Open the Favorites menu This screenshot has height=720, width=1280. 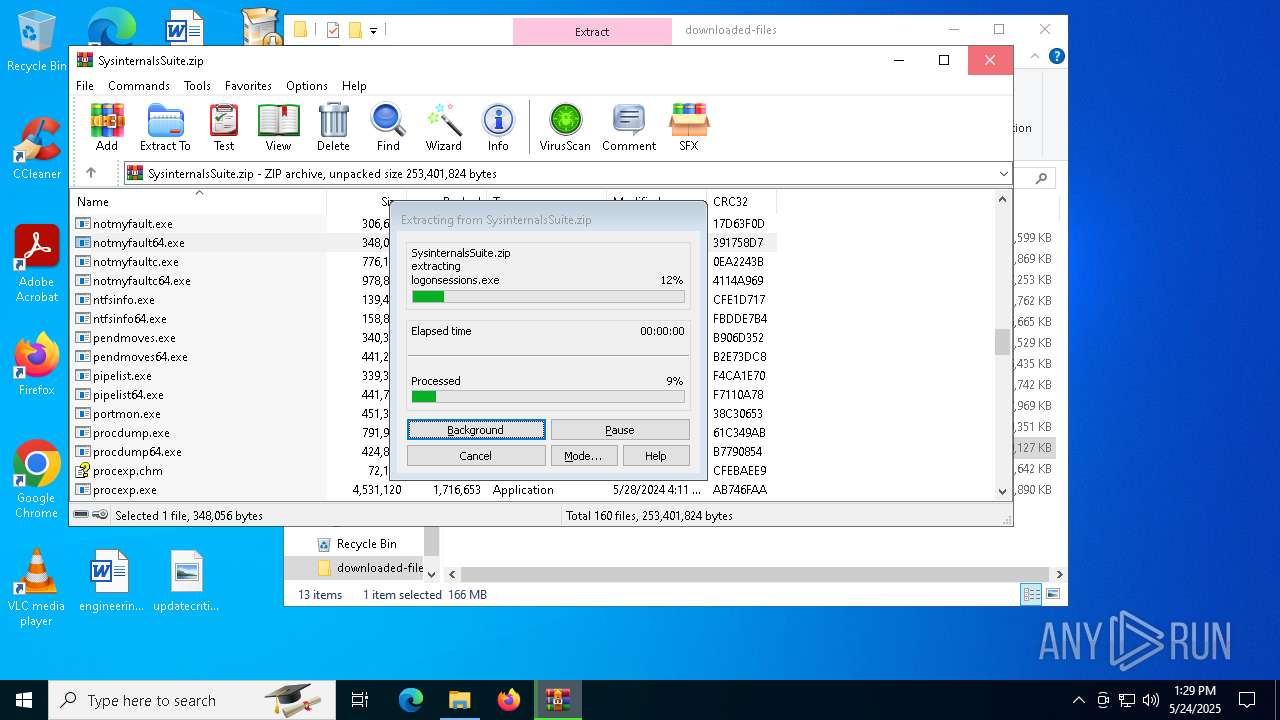pyautogui.click(x=248, y=86)
